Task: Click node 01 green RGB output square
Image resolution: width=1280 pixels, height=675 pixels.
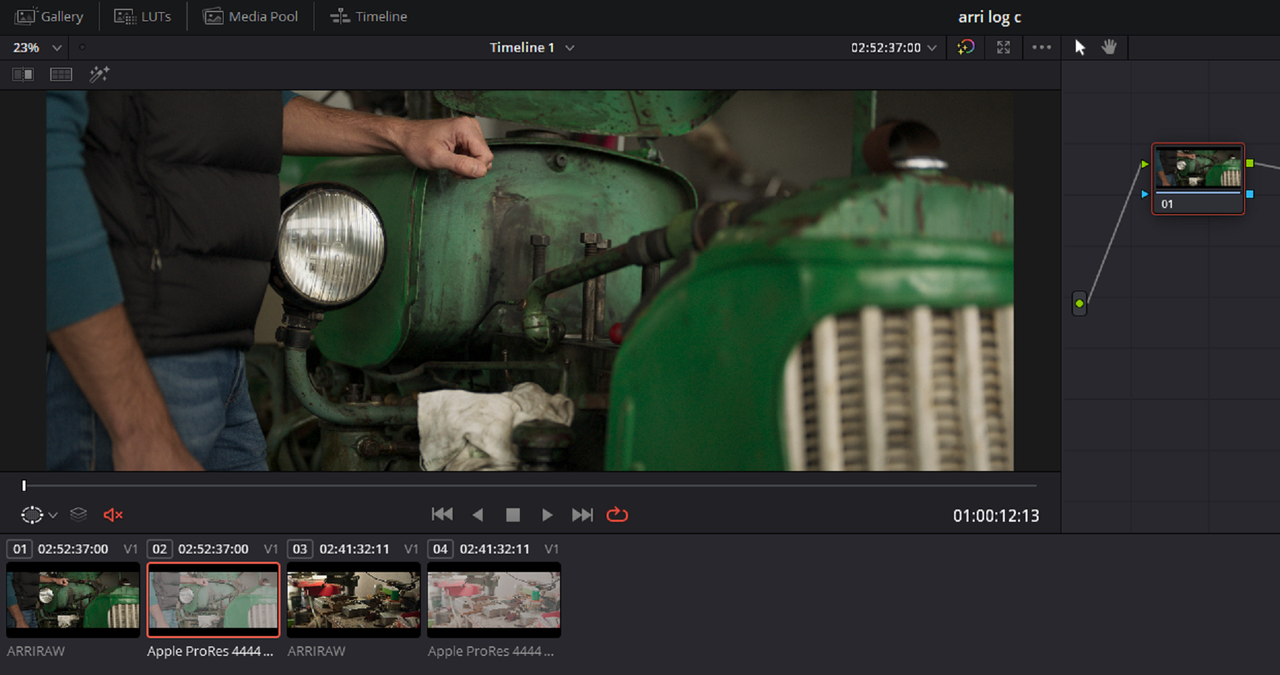Action: (1250, 163)
